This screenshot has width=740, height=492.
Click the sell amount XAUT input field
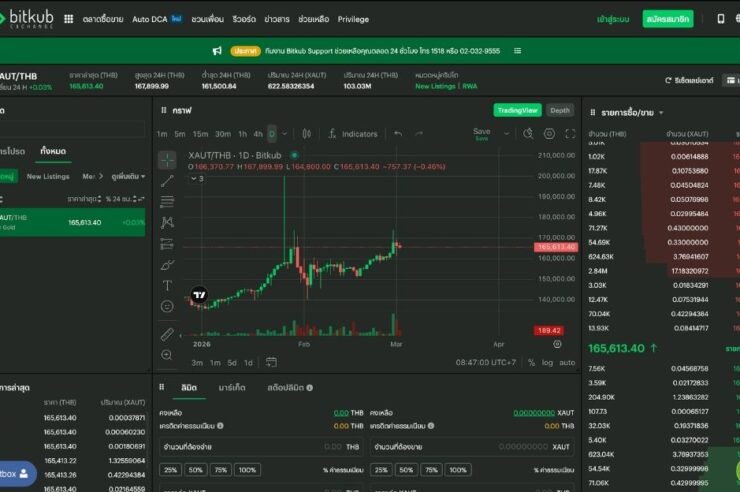pyautogui.click(x=472, y=447)
